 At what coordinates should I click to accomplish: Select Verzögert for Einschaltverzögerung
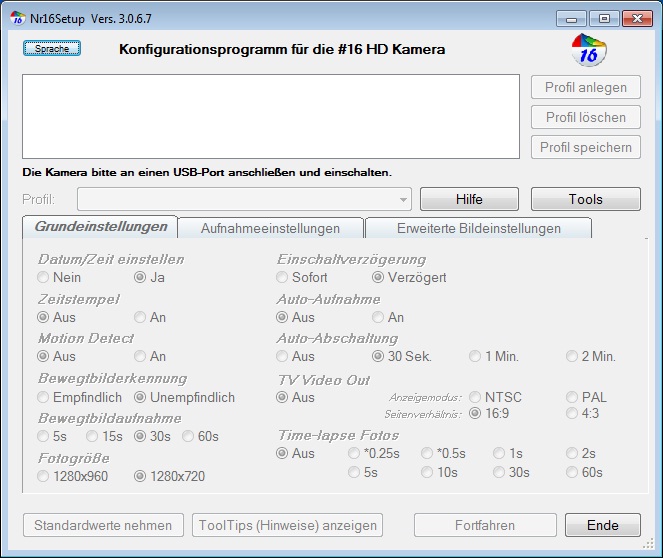coord(409,277)
